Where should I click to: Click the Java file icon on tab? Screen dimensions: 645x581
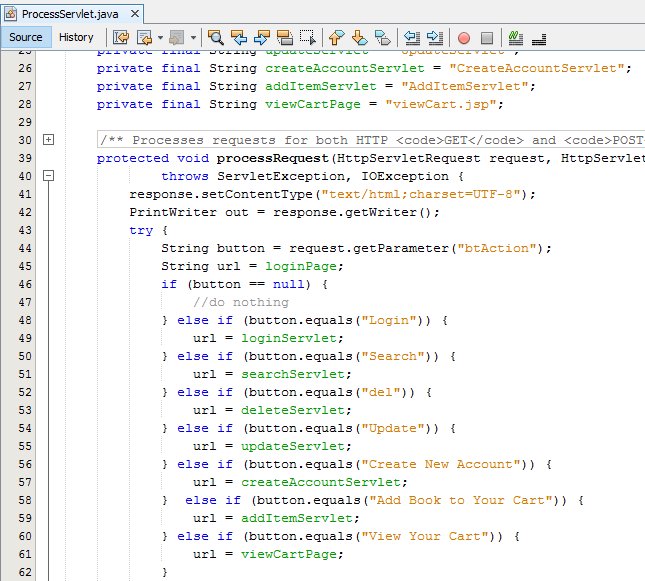click(x=10, y=14)
